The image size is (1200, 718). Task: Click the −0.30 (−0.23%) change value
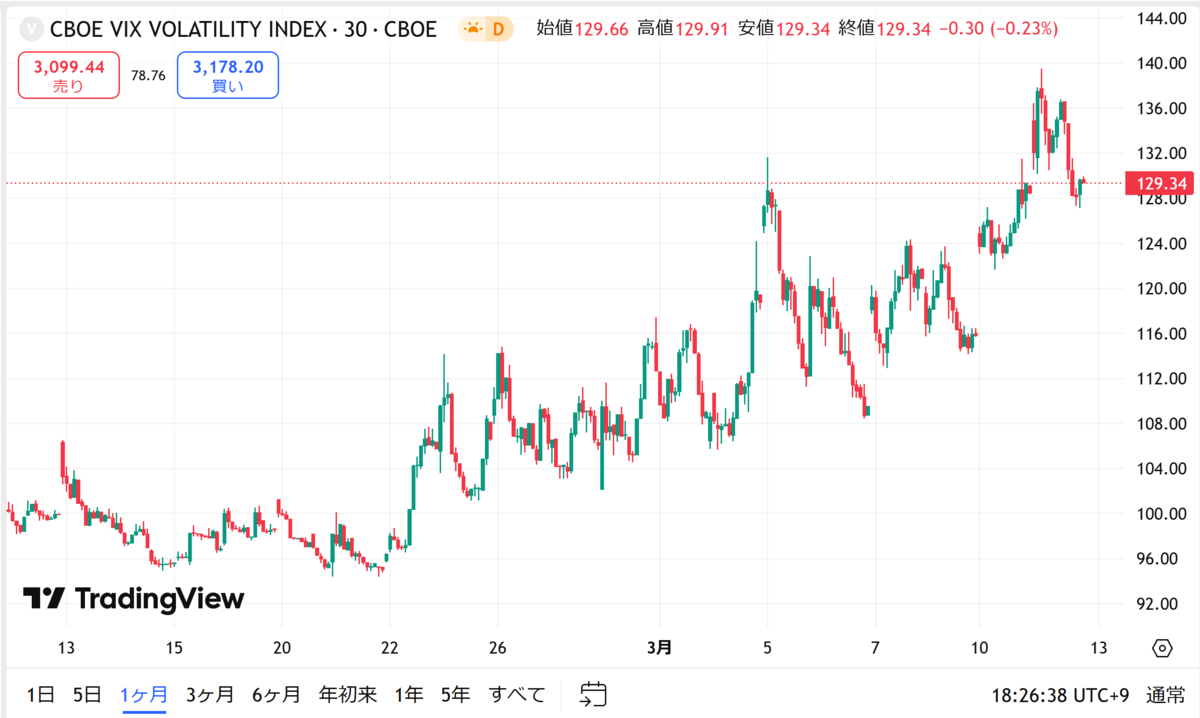tap(998, 29)
